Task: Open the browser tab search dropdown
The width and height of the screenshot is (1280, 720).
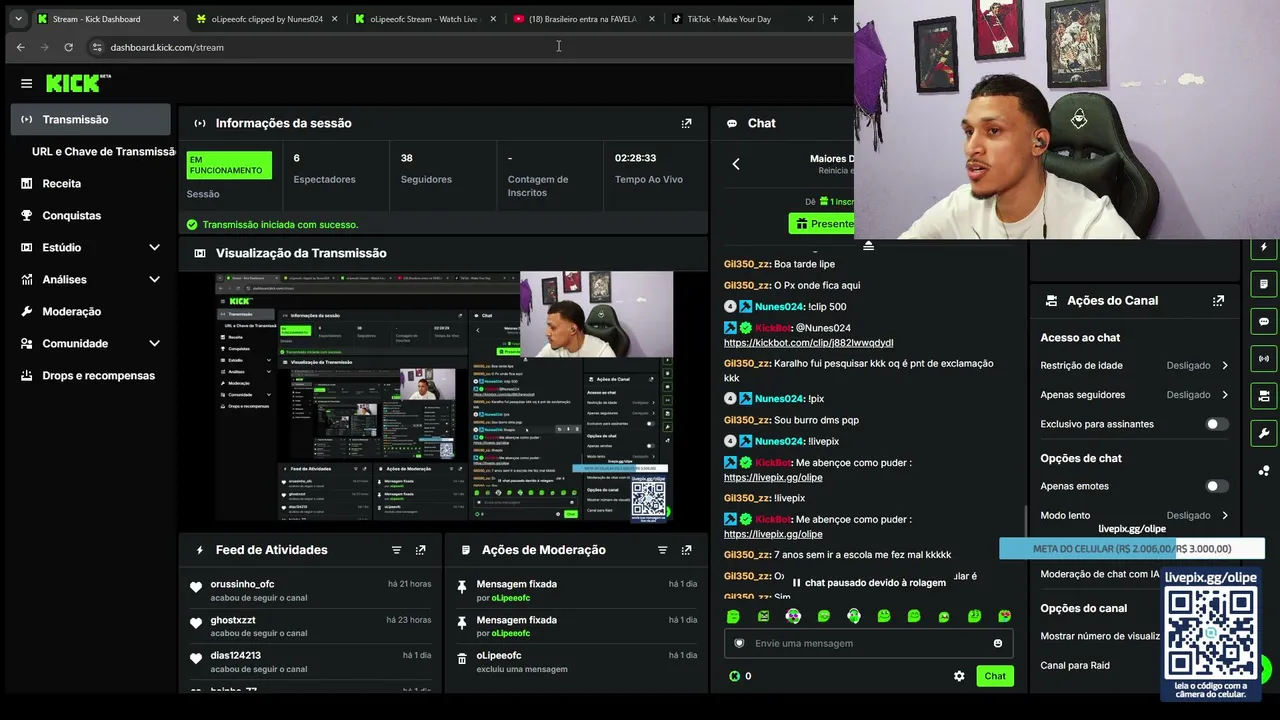Action: (18, 19)
